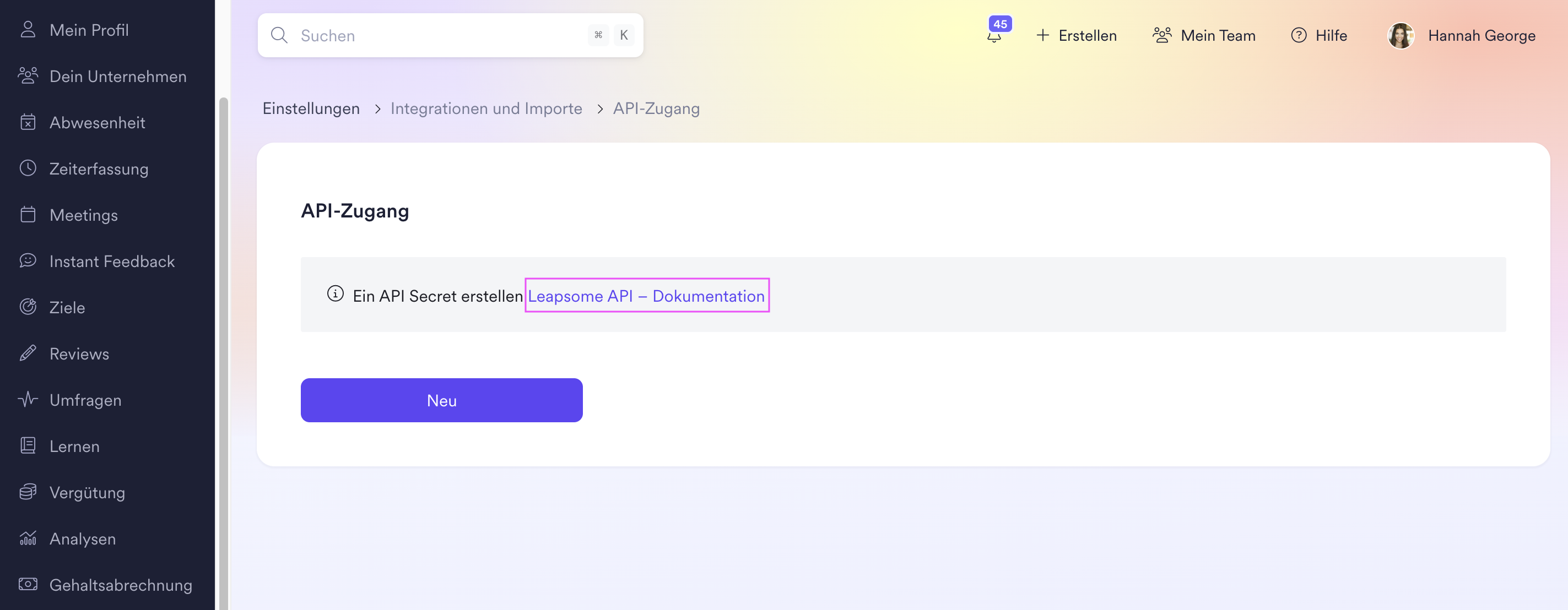Select the Instant Feedback chat icon

[x=28, y=261]
